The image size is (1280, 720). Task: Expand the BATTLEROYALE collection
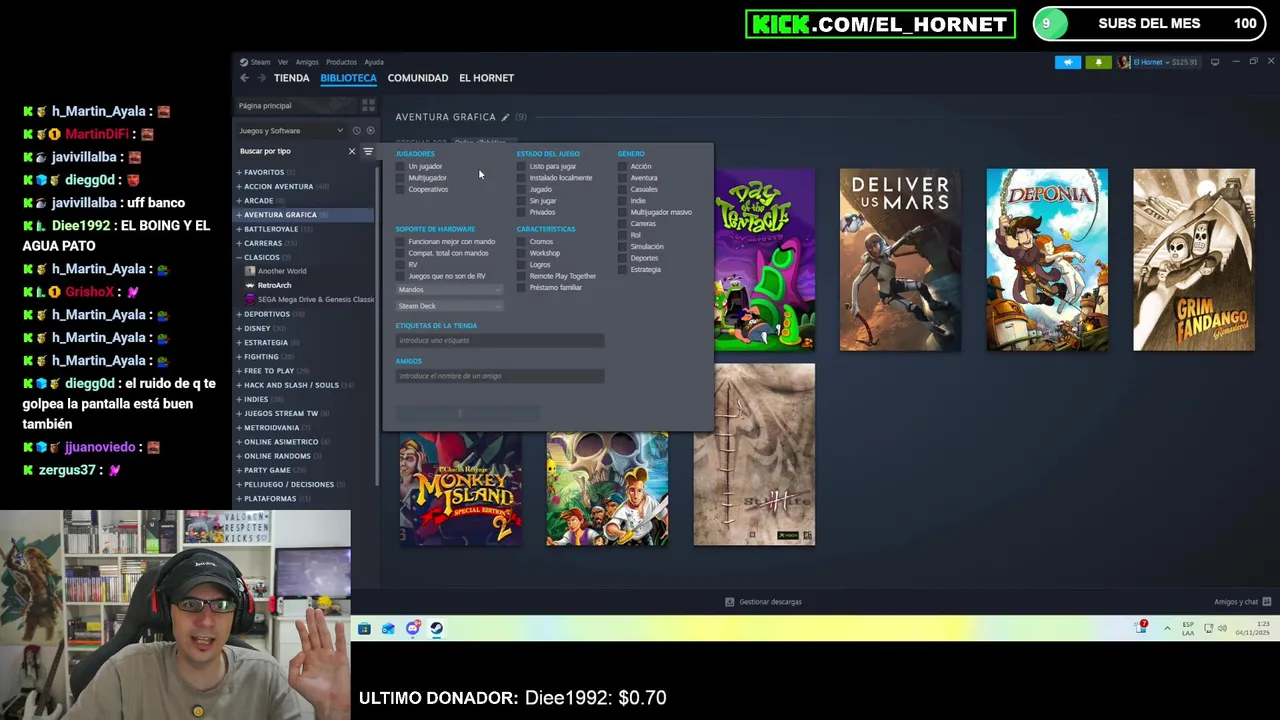(239, 229)
